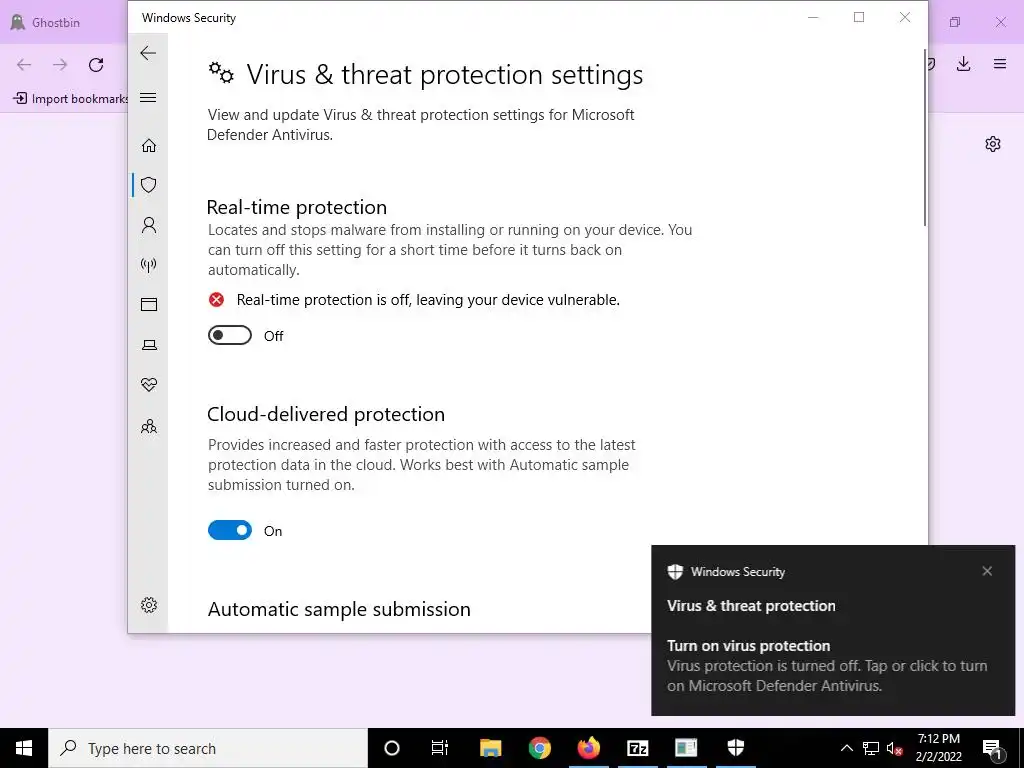Click the muted volume tray icon
The height and width of the screenshot is (768, 1024).
895,748
